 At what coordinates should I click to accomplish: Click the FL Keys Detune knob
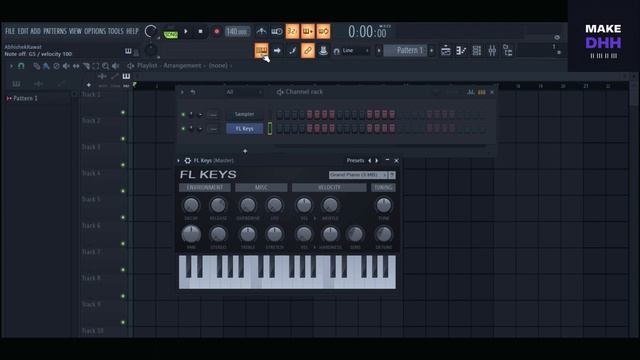coord(383,234)
